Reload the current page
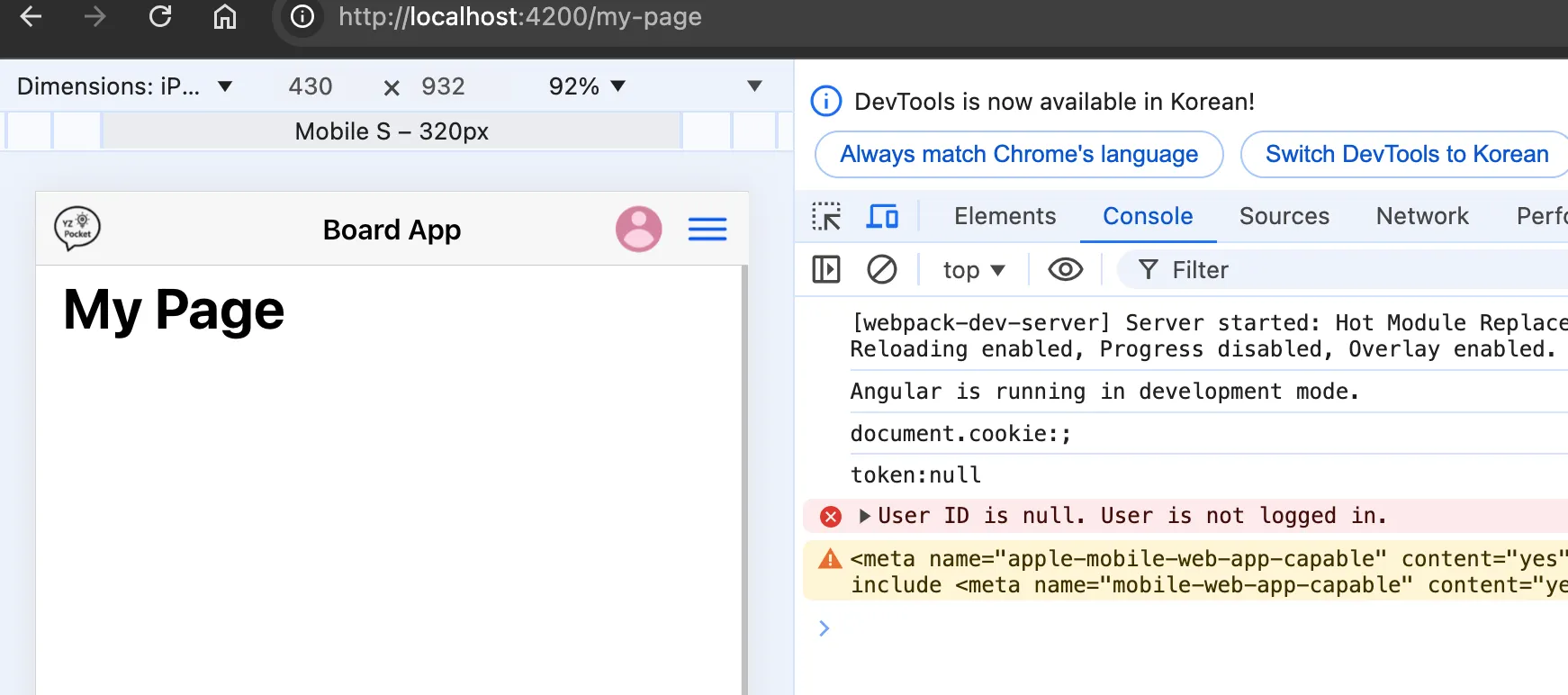 [160, 17]
